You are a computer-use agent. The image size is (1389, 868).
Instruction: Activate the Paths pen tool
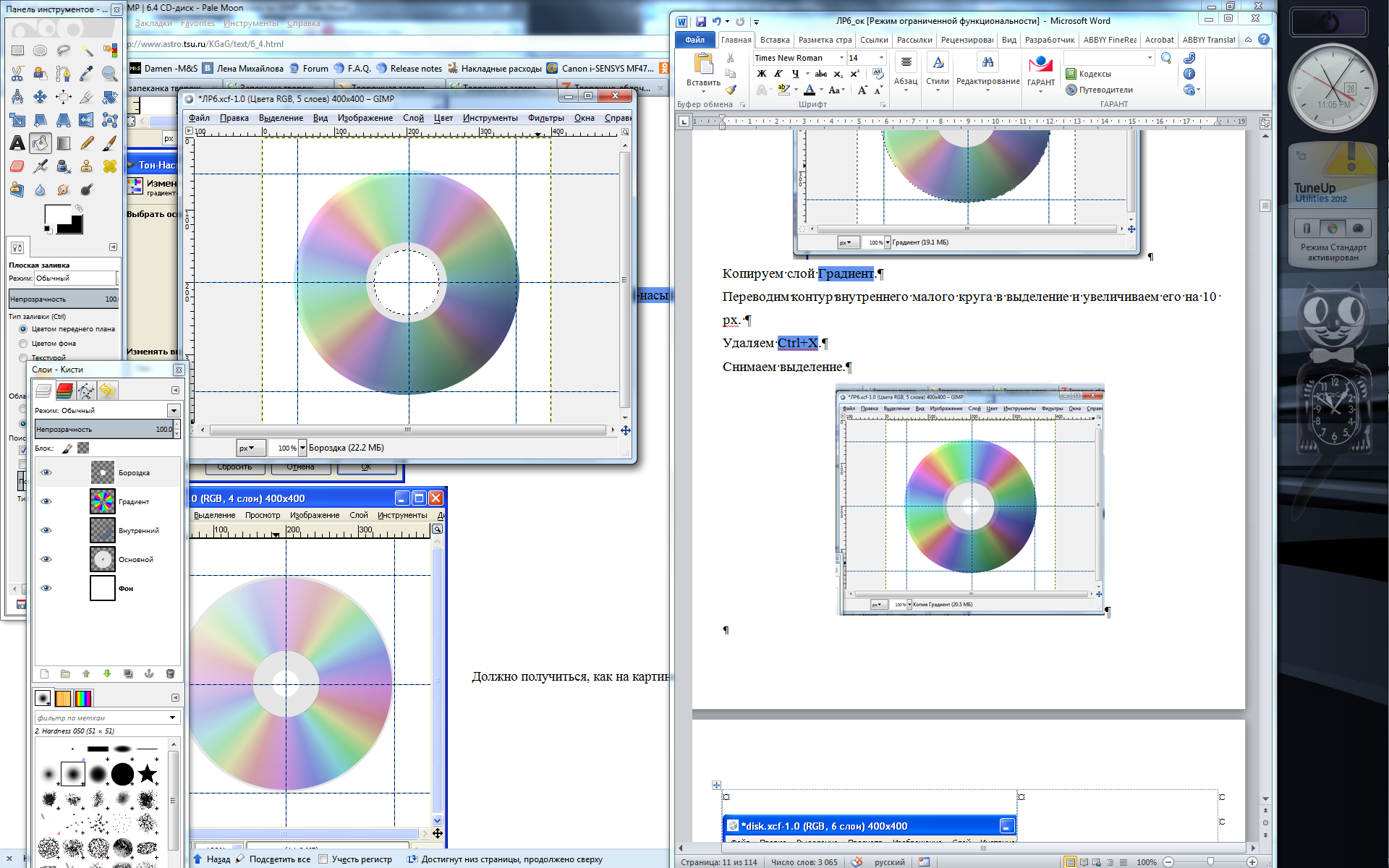pyautogui.click(x=64, y=74)
